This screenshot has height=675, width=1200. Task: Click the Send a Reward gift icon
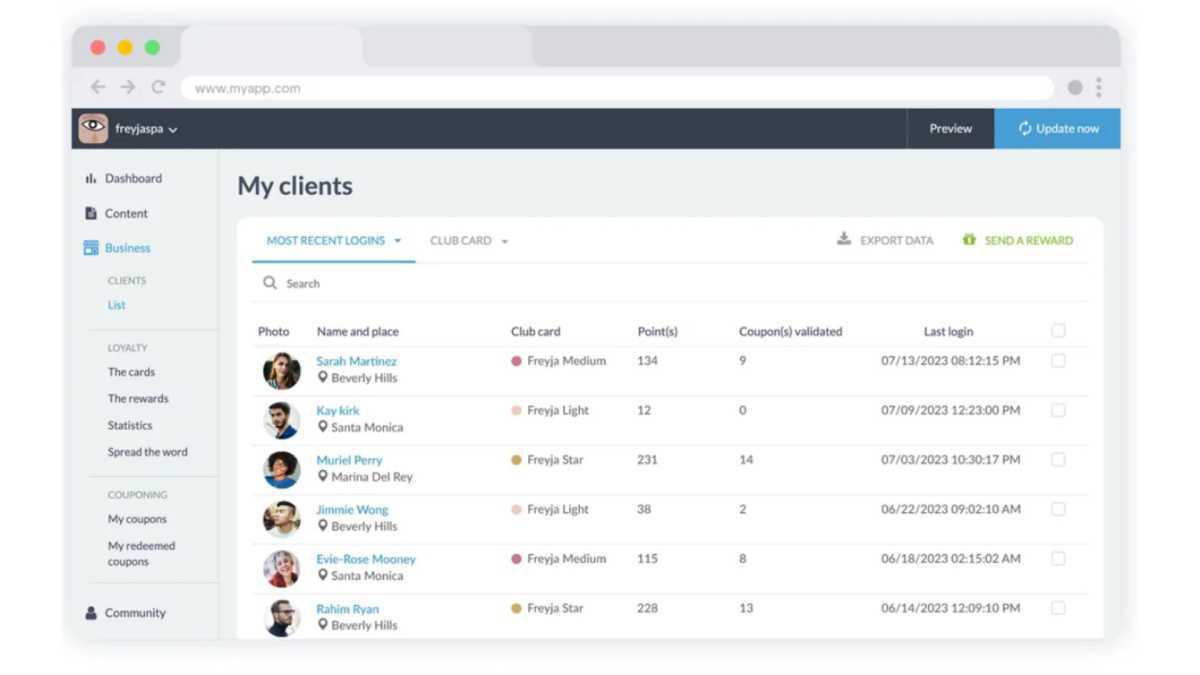click(x=969, y=240)
